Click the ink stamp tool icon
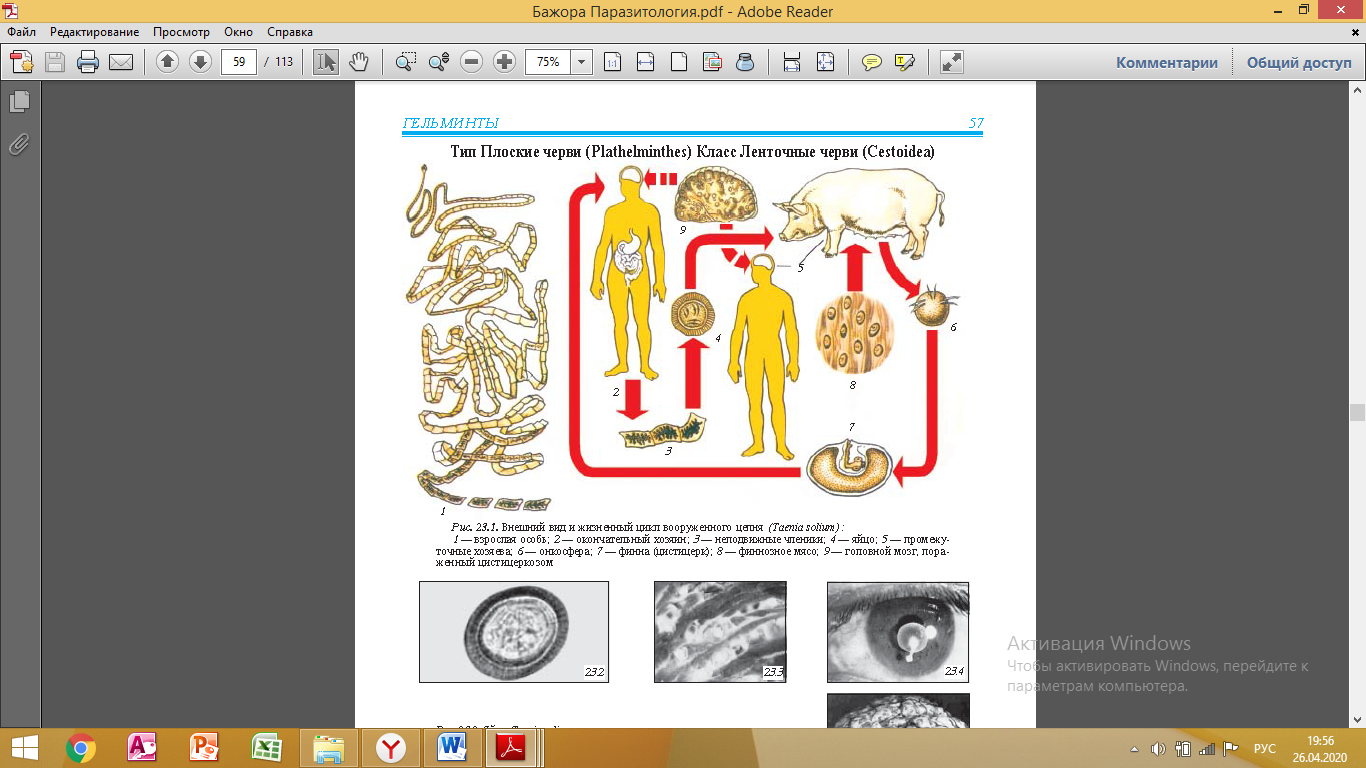Image resolution: width=1366 pixels, height=768 pixels. pos(745,62)
